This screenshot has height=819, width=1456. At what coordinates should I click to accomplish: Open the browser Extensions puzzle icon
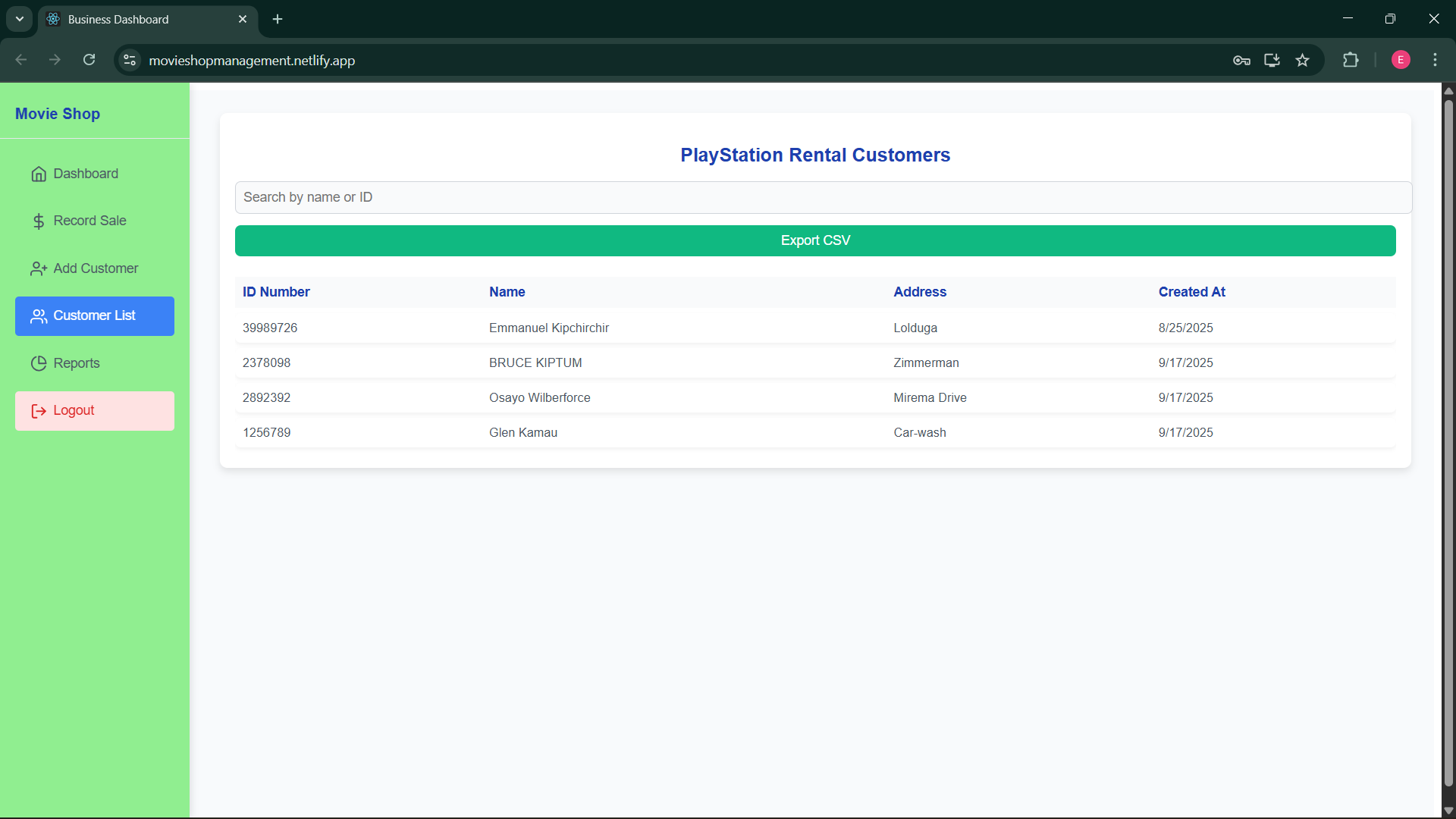point(1351,60)
